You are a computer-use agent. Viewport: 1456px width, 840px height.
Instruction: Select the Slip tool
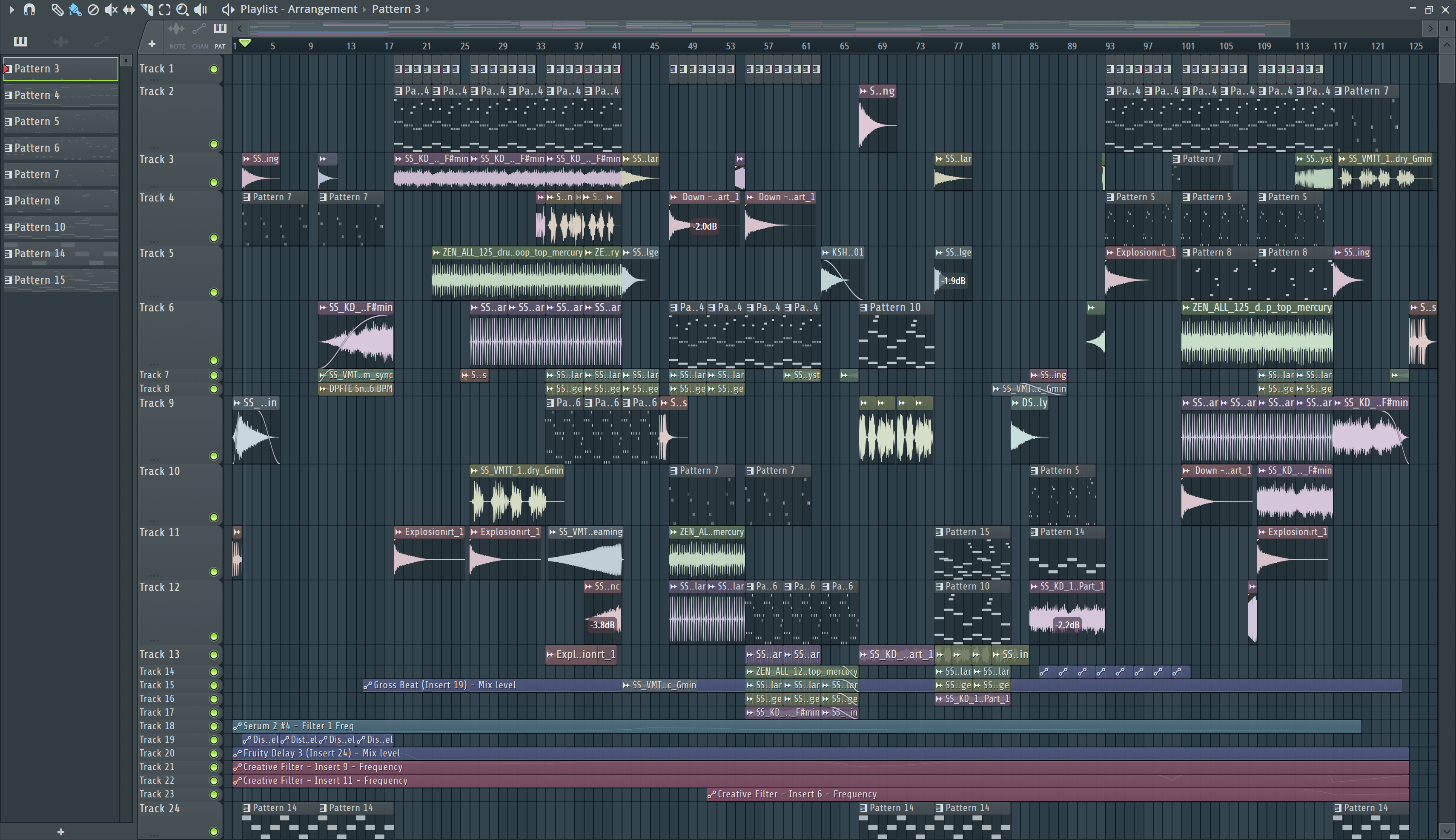(129, 9)
